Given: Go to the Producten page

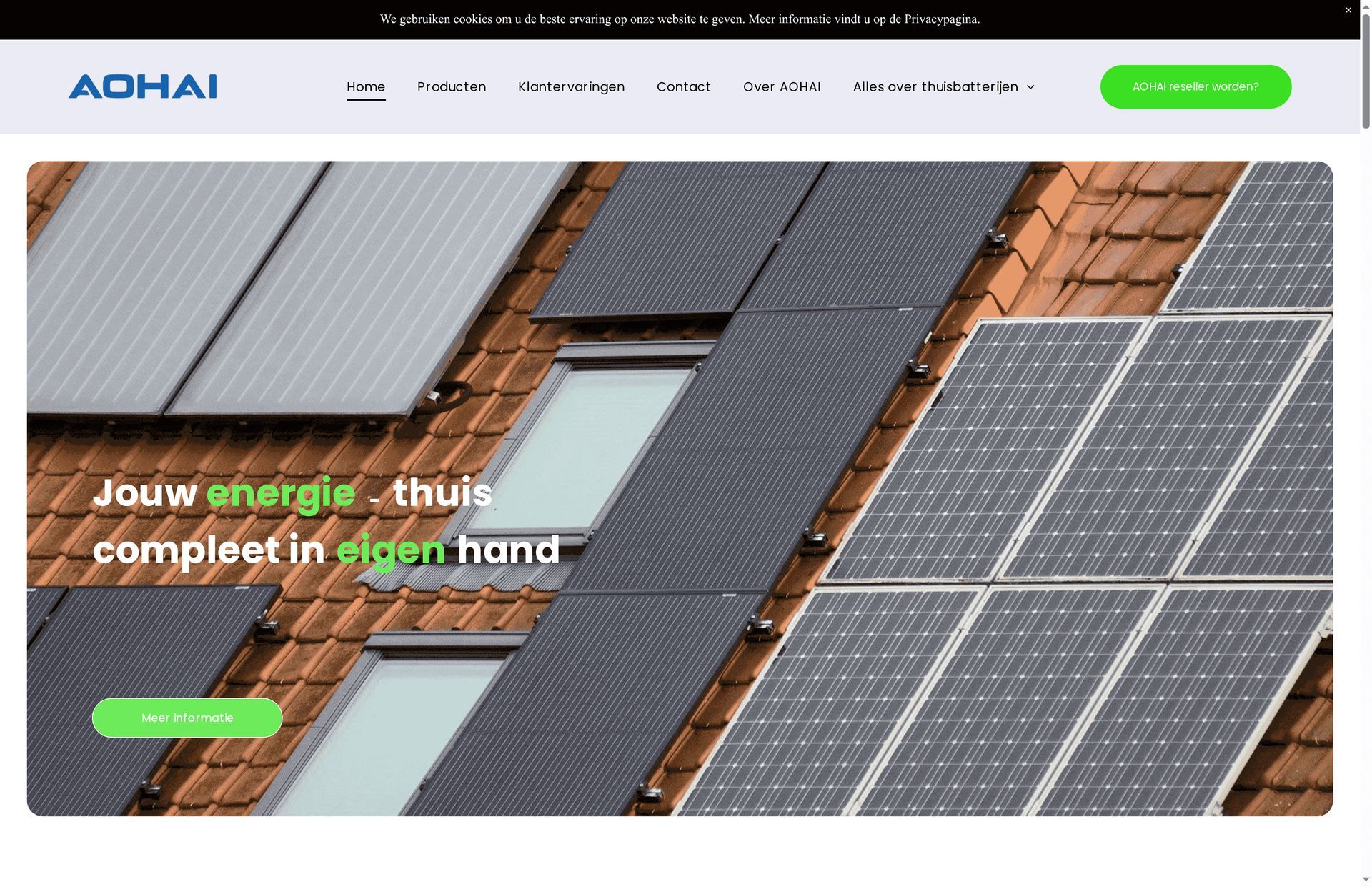Looking at the screenshot, I should (x=452, y=86).
